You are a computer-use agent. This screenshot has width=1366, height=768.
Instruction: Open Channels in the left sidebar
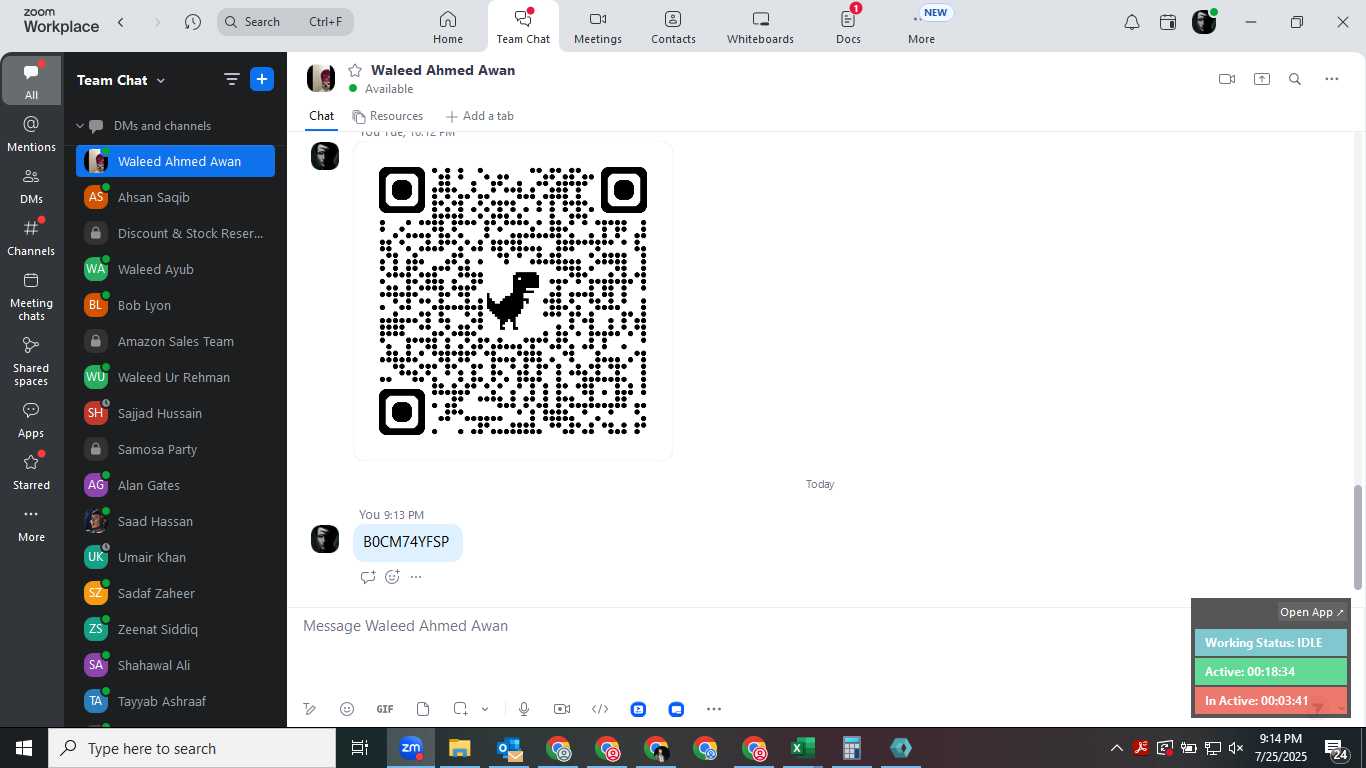point(31,238)
